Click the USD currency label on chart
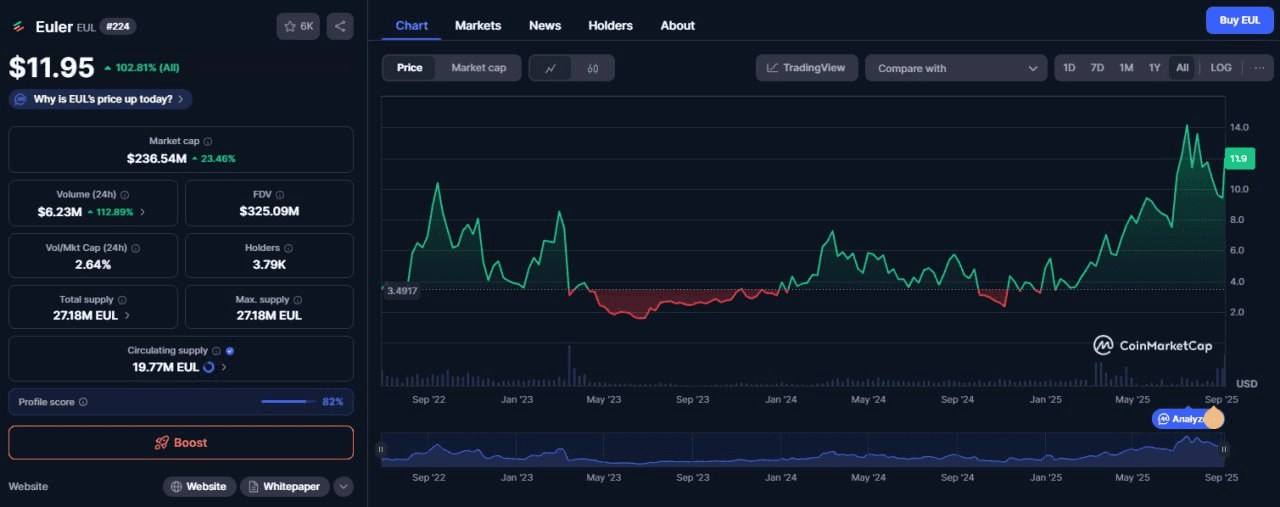 point(1246,384)
